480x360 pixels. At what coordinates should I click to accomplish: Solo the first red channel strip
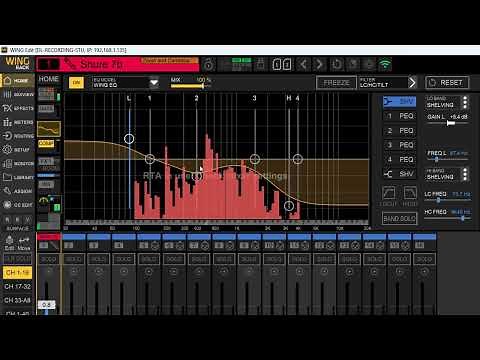click(48, 259)
